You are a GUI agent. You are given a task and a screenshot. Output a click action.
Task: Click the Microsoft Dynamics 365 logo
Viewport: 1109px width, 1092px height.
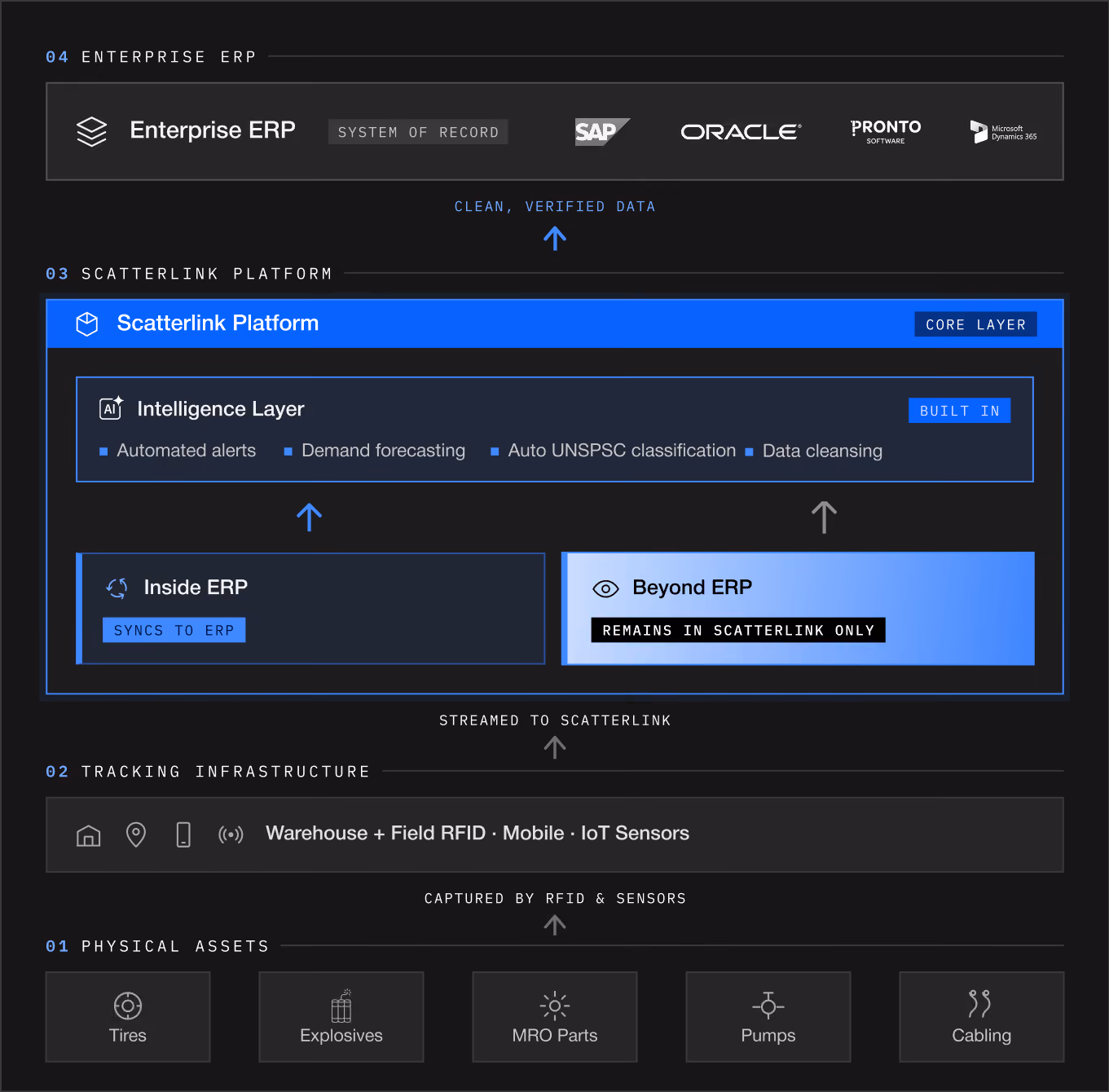point(1003,132)
